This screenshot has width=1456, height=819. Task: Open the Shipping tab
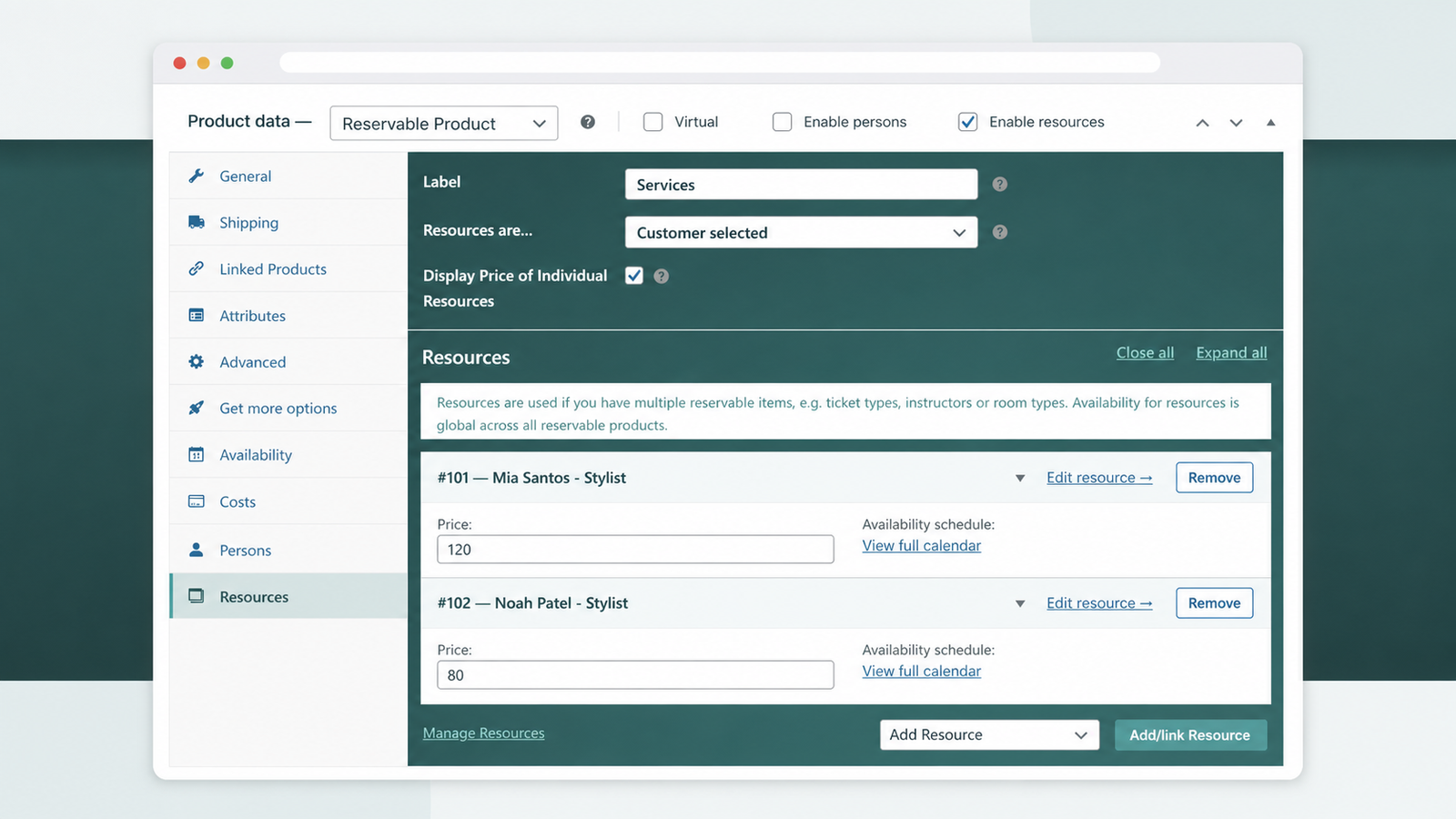(x=288, y=222)
